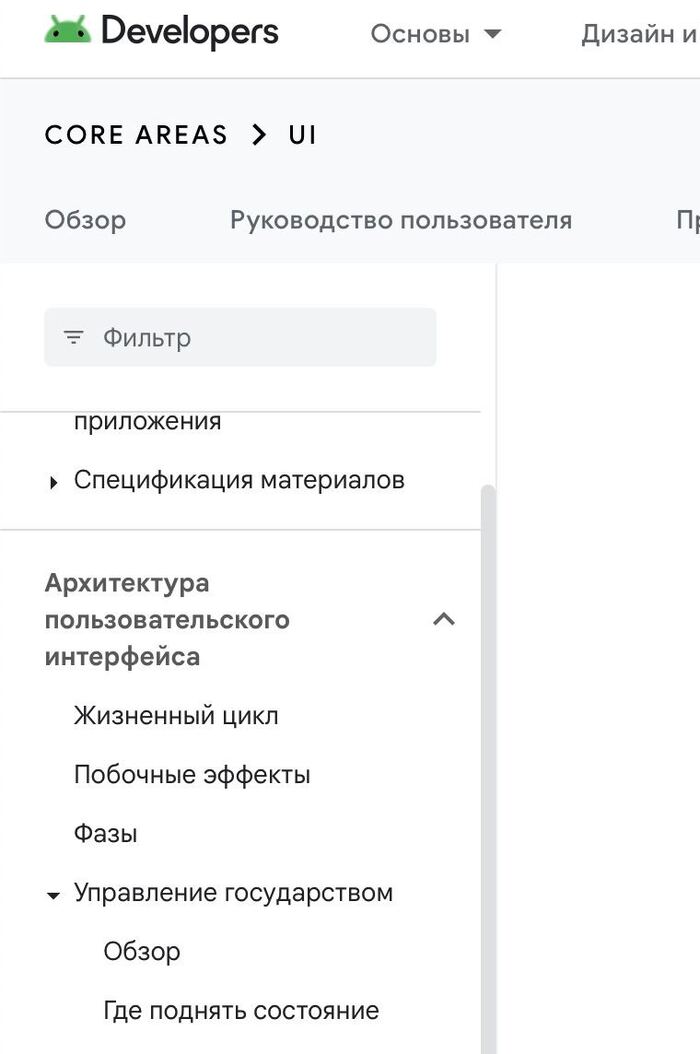
Task: Open the Где поднять состояние page
Action: point(240,1010)
